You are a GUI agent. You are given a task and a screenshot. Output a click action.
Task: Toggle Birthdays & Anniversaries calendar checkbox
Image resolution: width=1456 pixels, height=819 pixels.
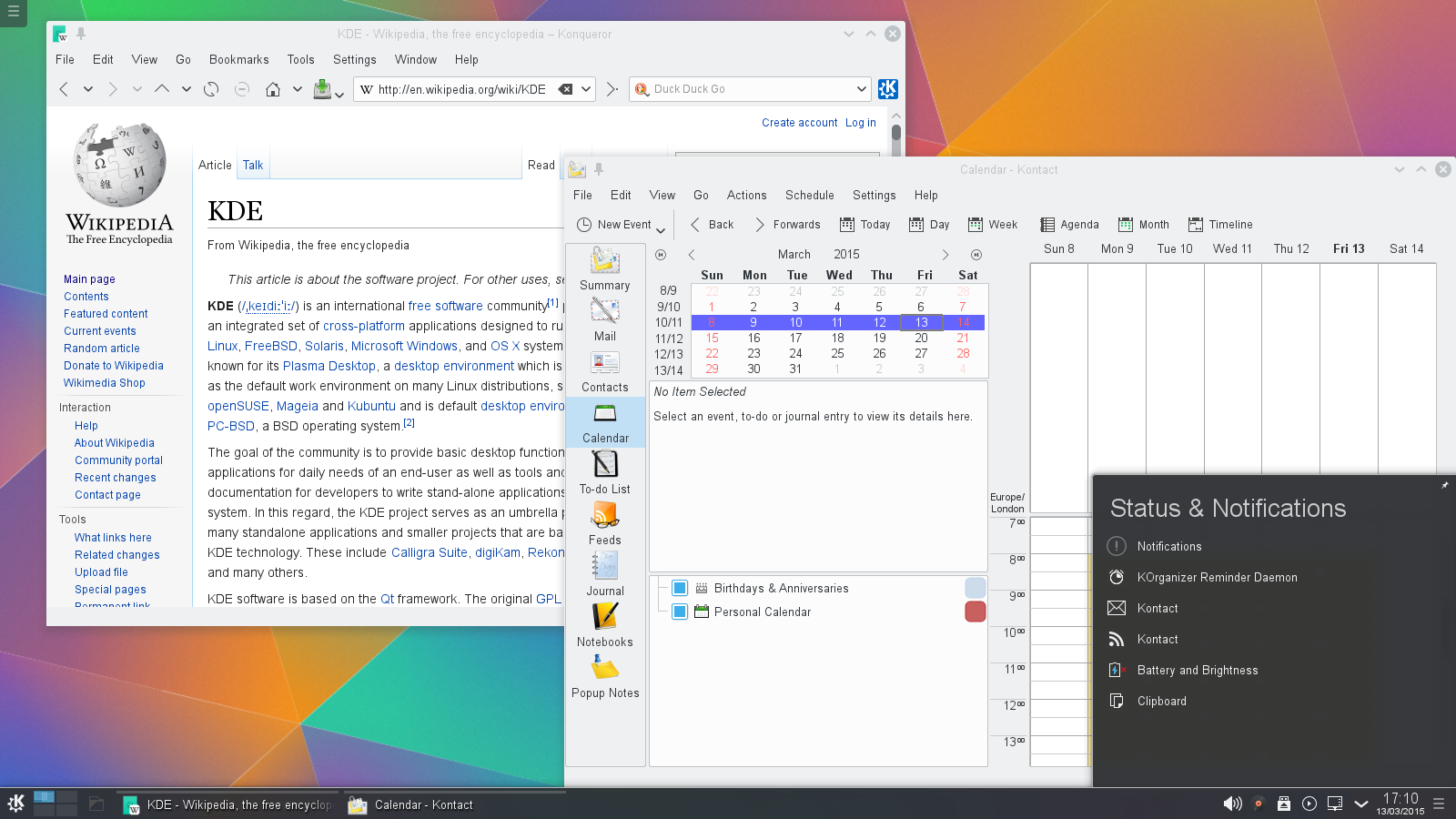[680, 588]
